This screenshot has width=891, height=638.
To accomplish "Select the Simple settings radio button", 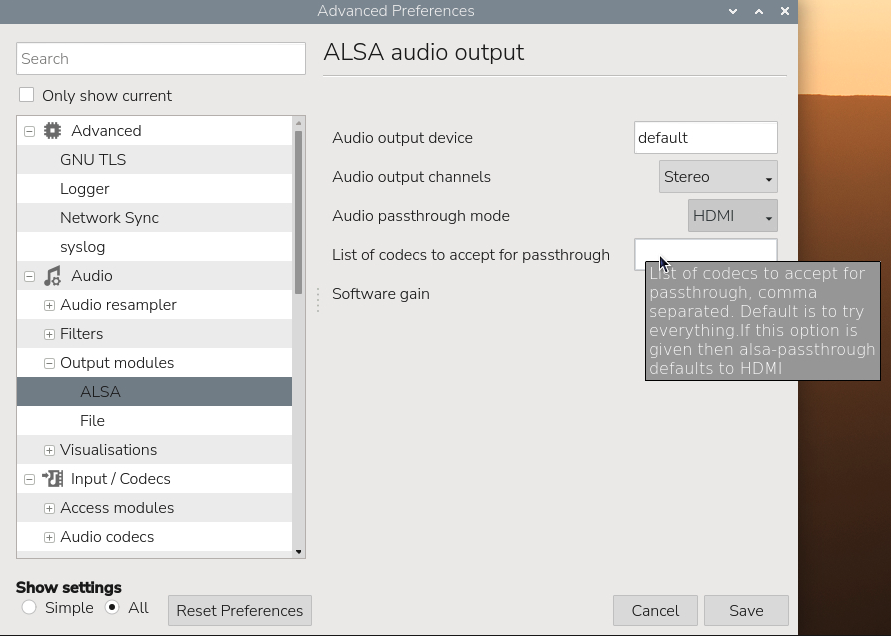I will tap(29, 607).
